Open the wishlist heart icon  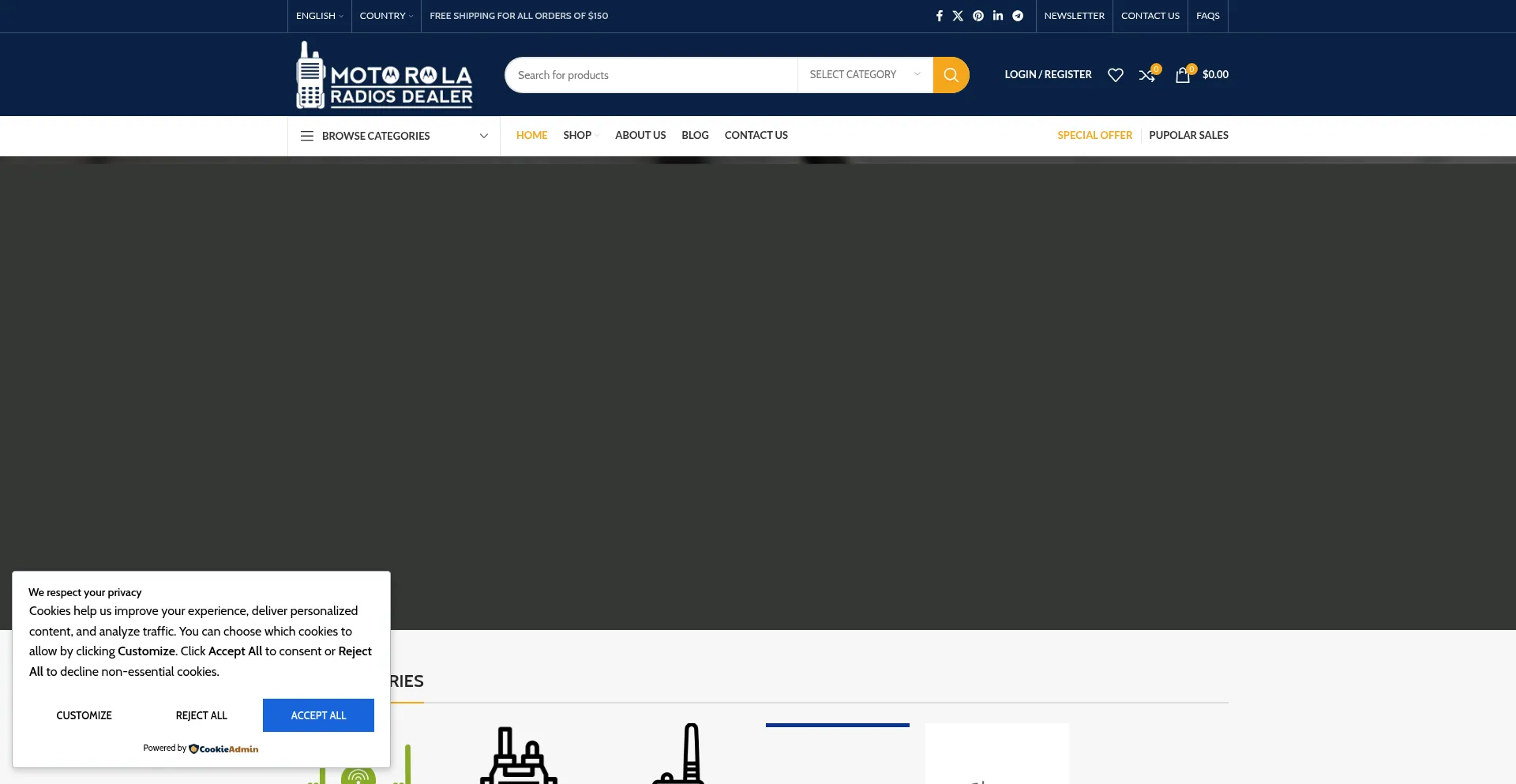(1115, 75)
